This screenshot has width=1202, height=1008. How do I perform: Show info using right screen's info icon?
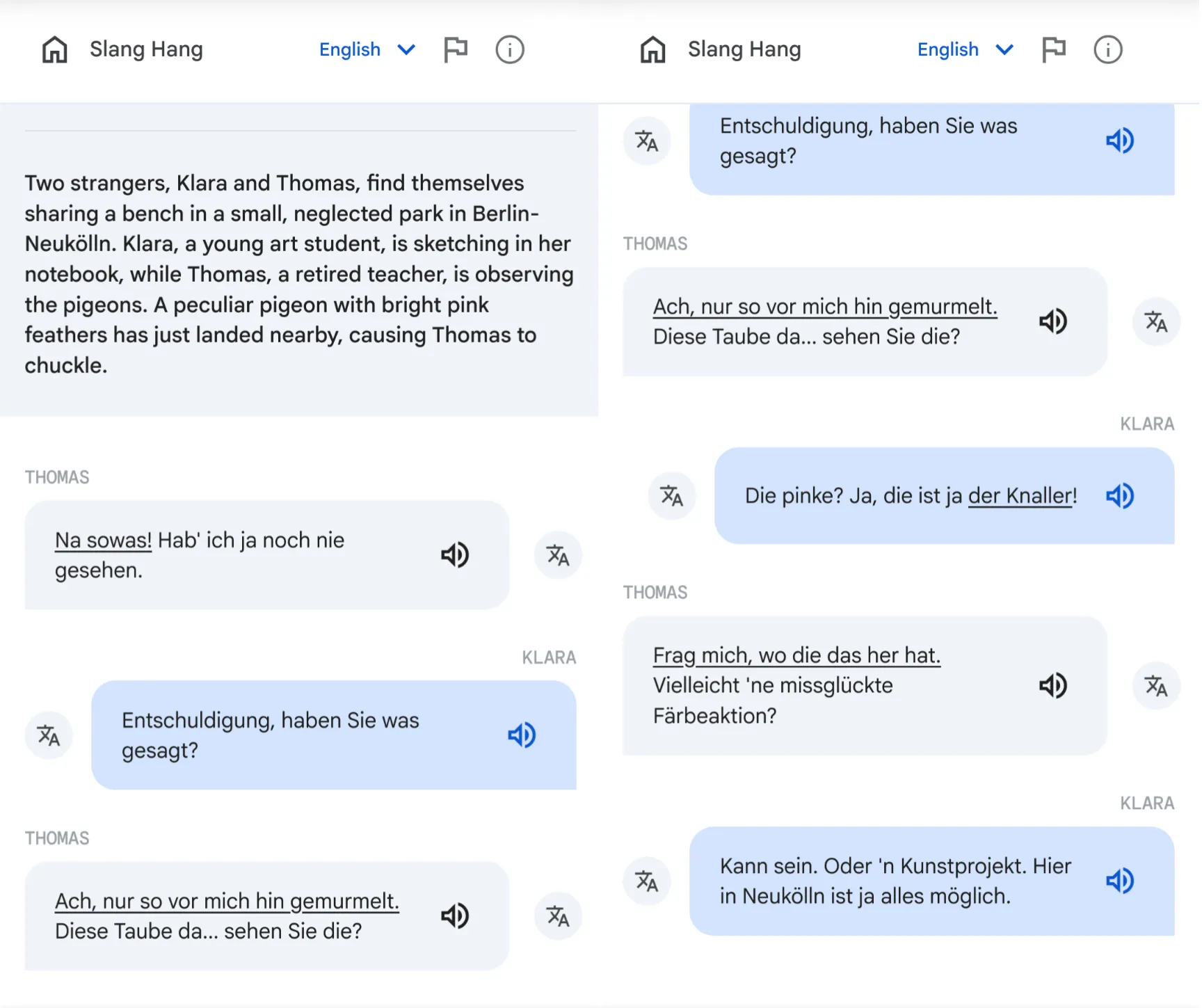point(1107,49)
